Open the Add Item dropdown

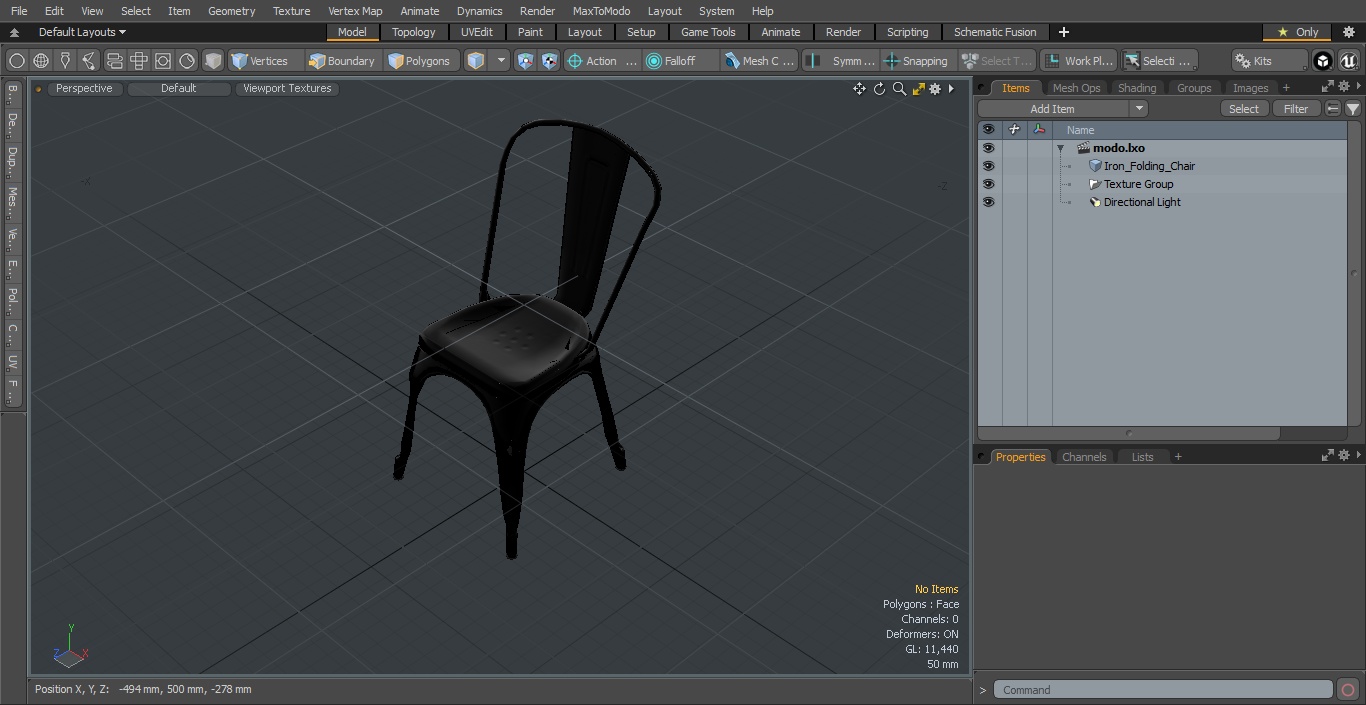point(1062,109)
